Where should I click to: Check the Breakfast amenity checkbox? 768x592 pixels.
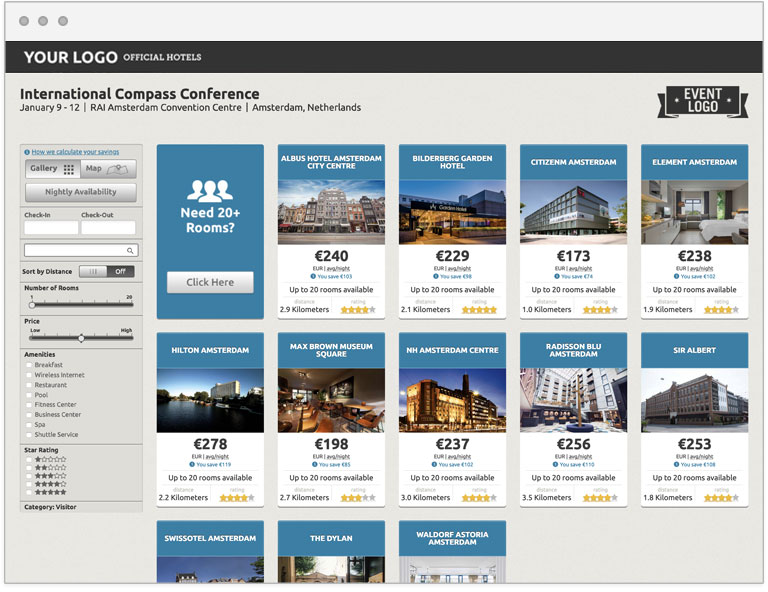point(29,365)
